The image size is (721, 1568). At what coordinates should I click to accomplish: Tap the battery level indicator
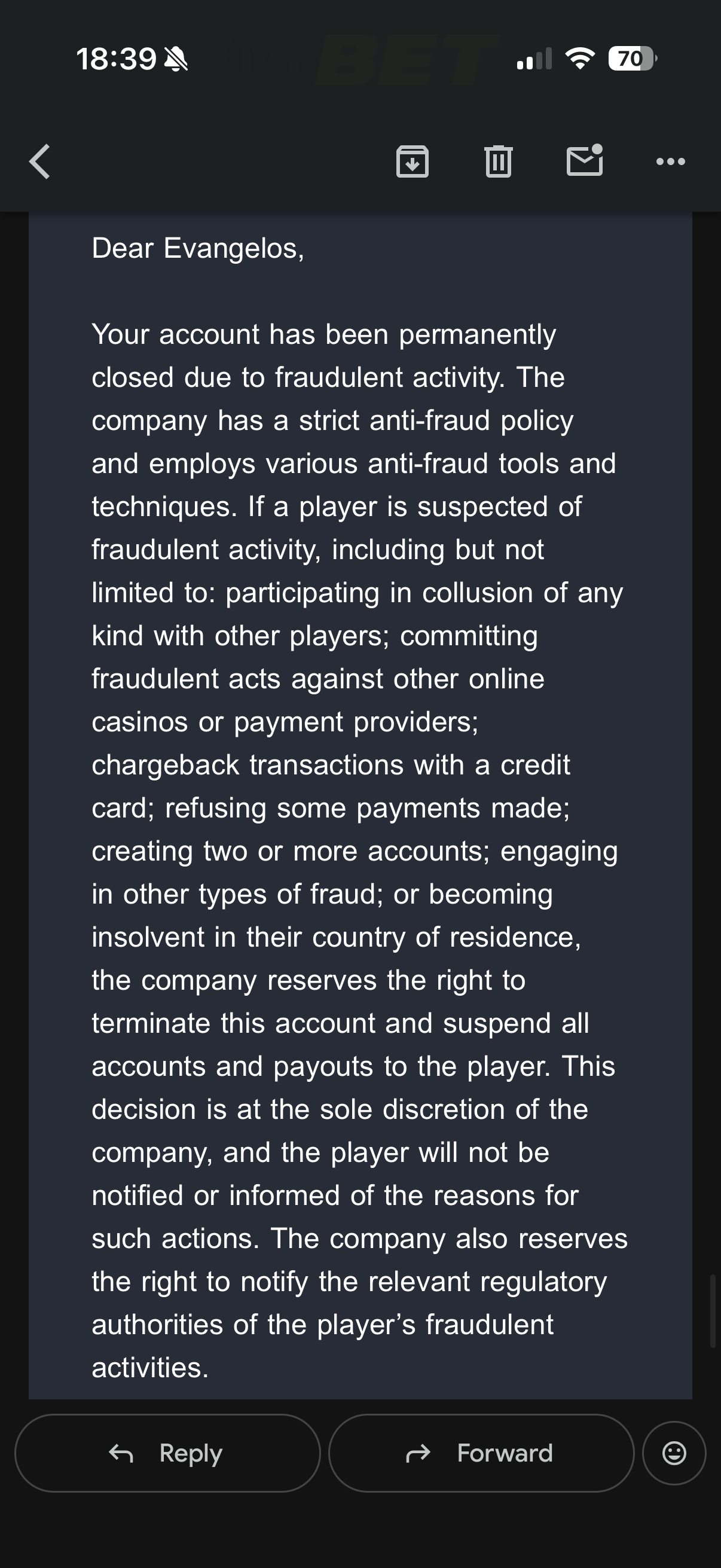[631, 59]
